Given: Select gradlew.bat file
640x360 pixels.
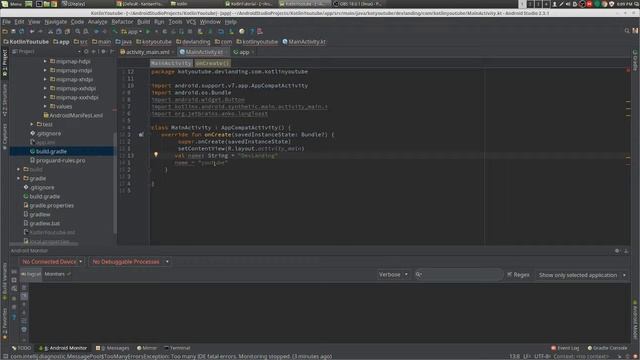Looking at the screenshot, I should click(42, 223).
